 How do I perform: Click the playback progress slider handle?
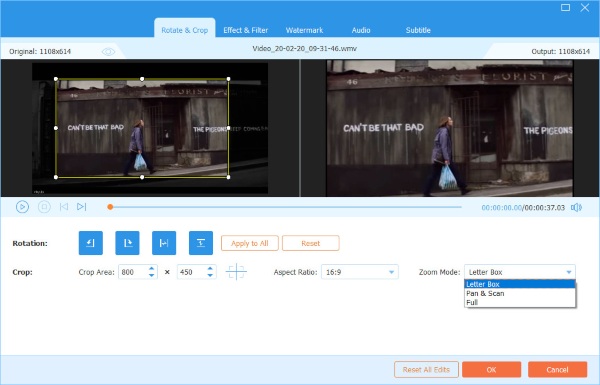tap(110, 207)
